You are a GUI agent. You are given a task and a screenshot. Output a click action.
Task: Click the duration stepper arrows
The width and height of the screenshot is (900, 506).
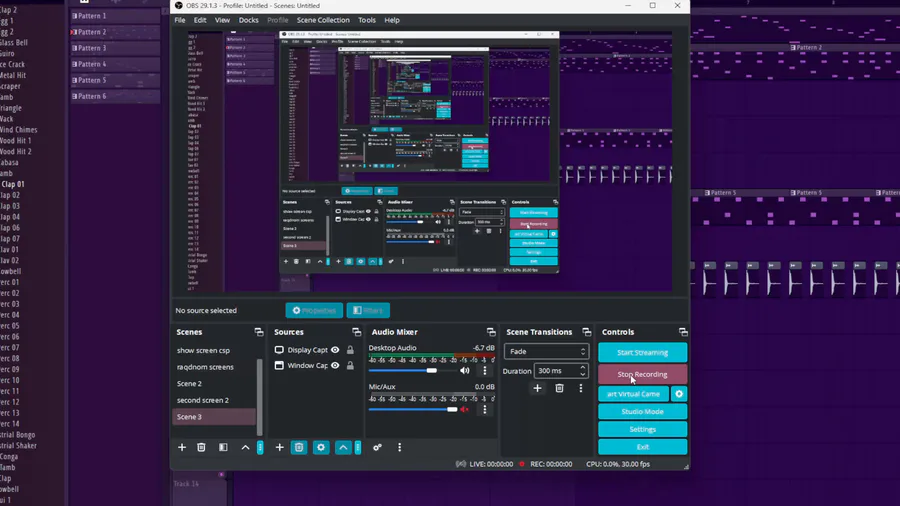click(583, 371)
